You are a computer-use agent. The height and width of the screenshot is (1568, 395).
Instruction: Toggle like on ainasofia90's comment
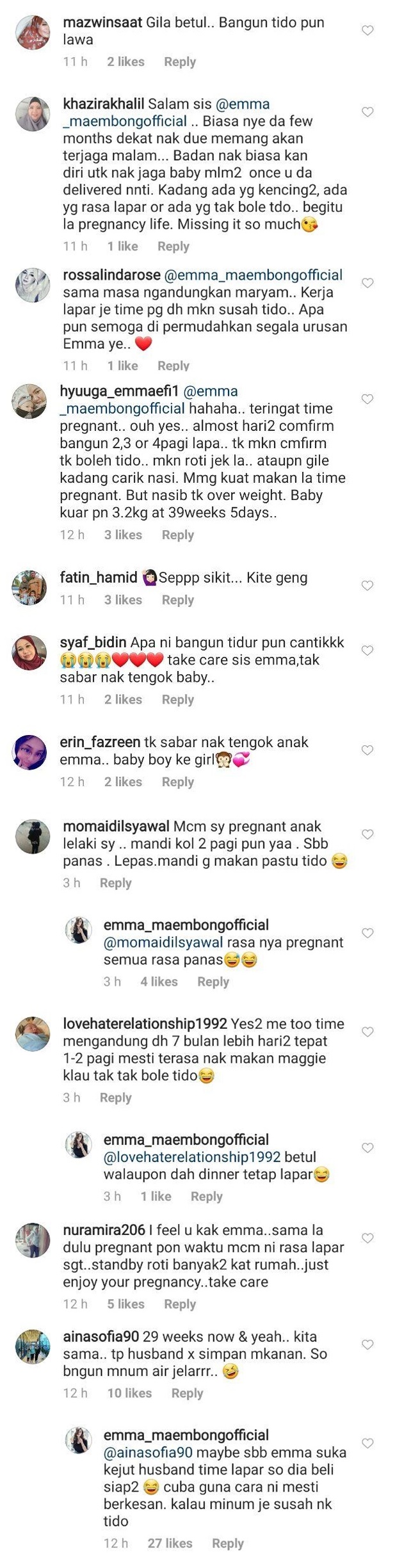pyautogui.click(x=367, y=1345)
